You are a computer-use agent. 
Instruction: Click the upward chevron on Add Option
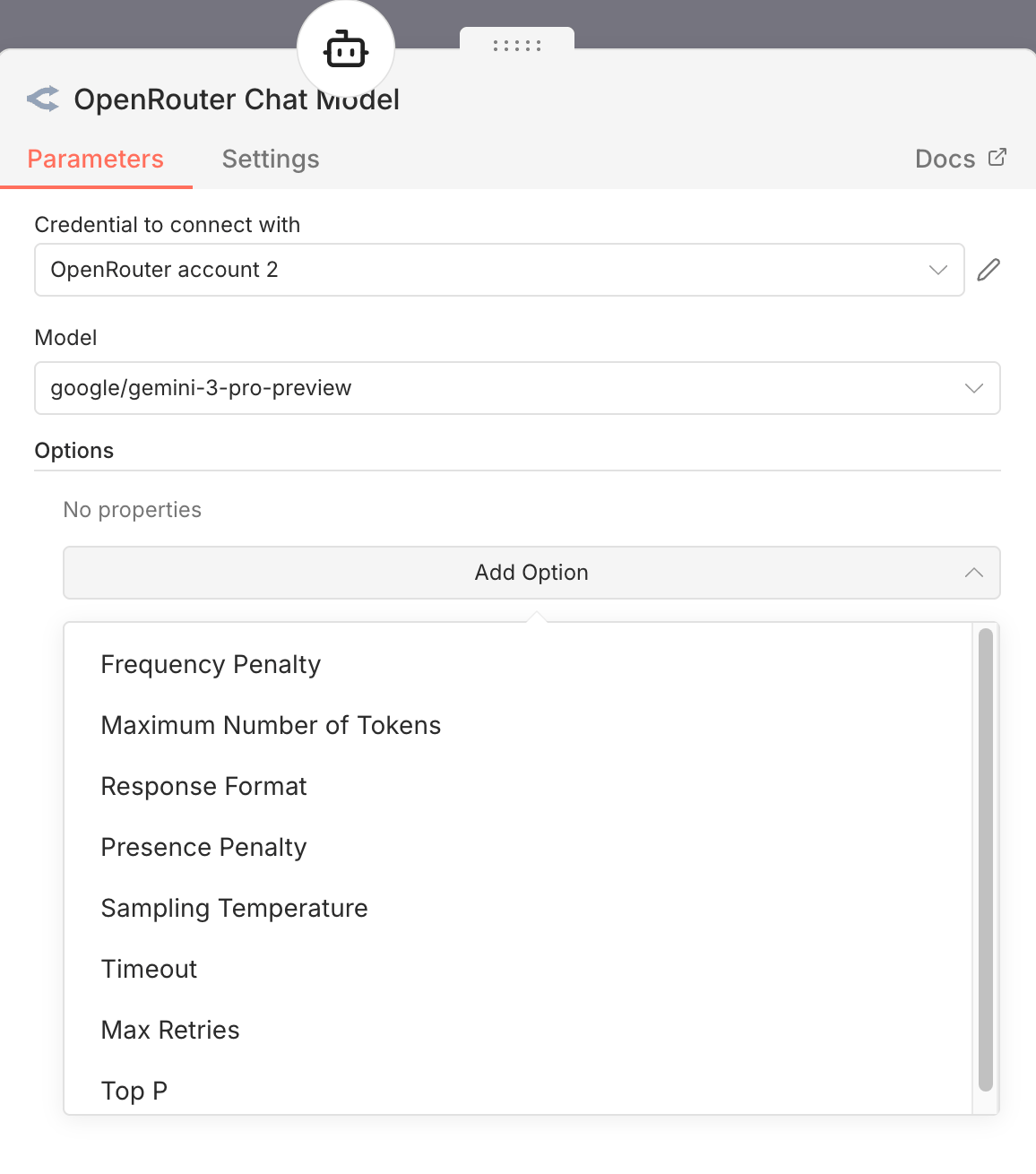click(x=973, y=573)
